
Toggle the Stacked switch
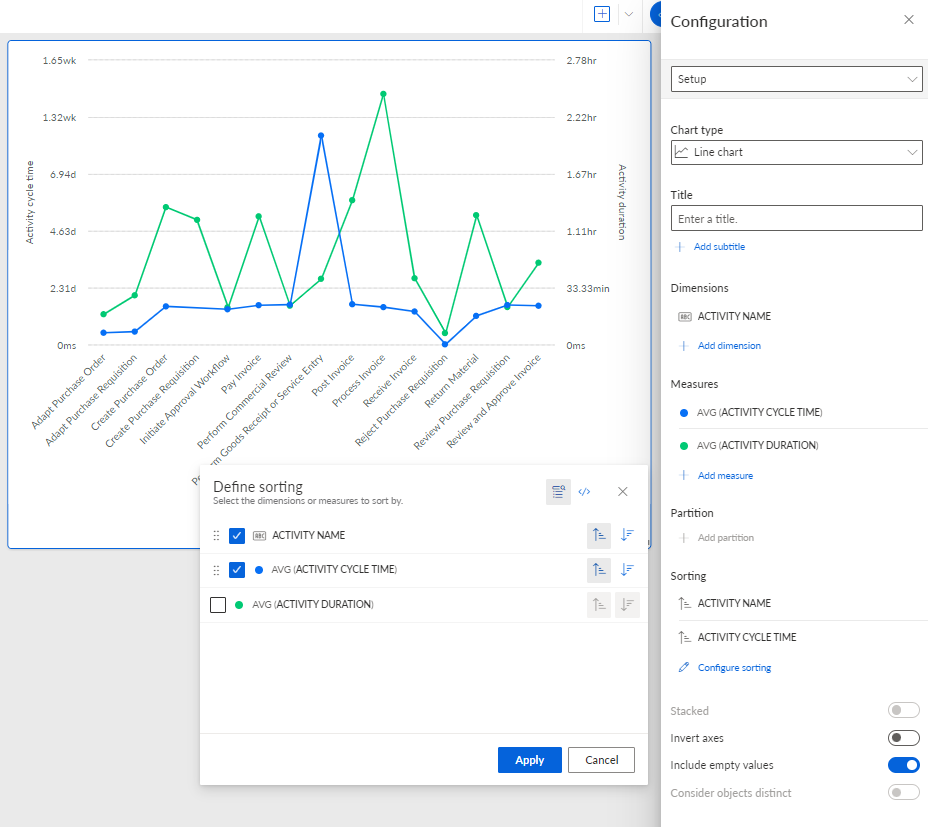(903, 710)
